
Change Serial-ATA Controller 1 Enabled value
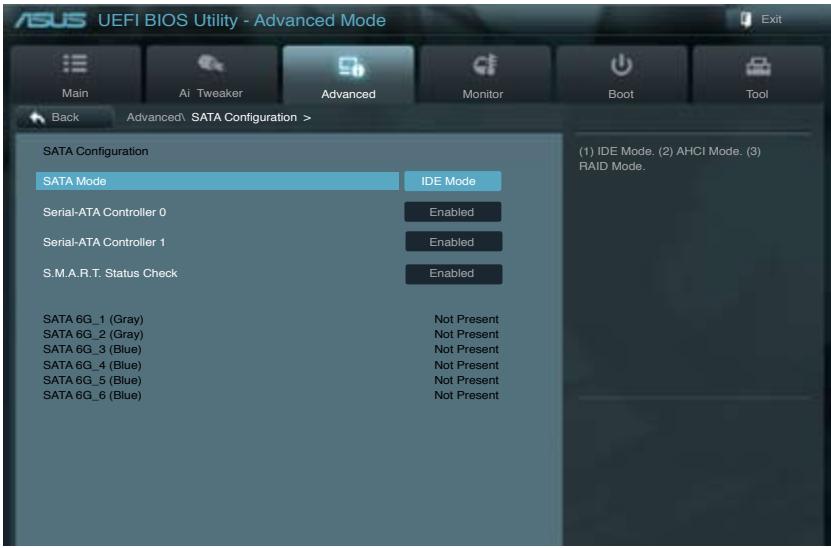[x=453, y=242]
